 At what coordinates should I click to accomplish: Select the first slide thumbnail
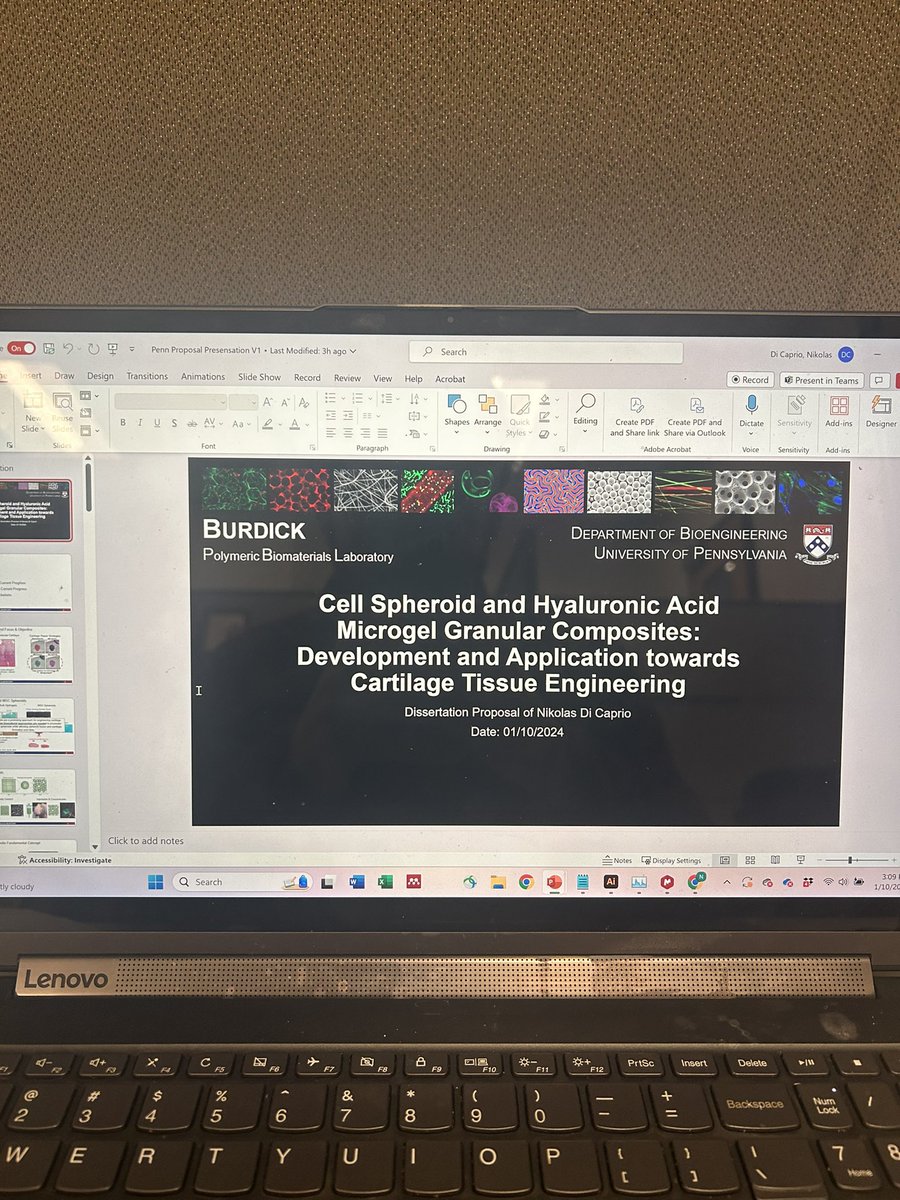(36, 510)
